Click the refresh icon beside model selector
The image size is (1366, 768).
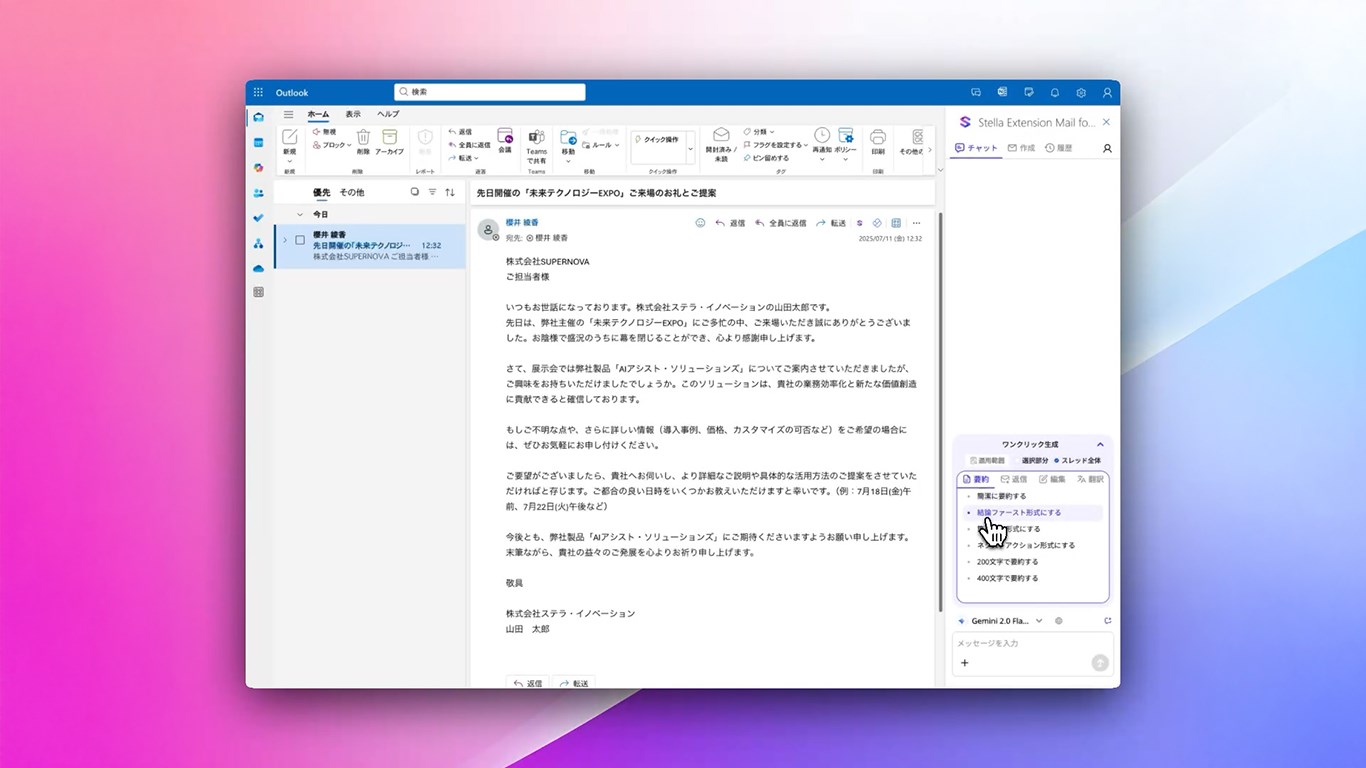click(1108, 621)
